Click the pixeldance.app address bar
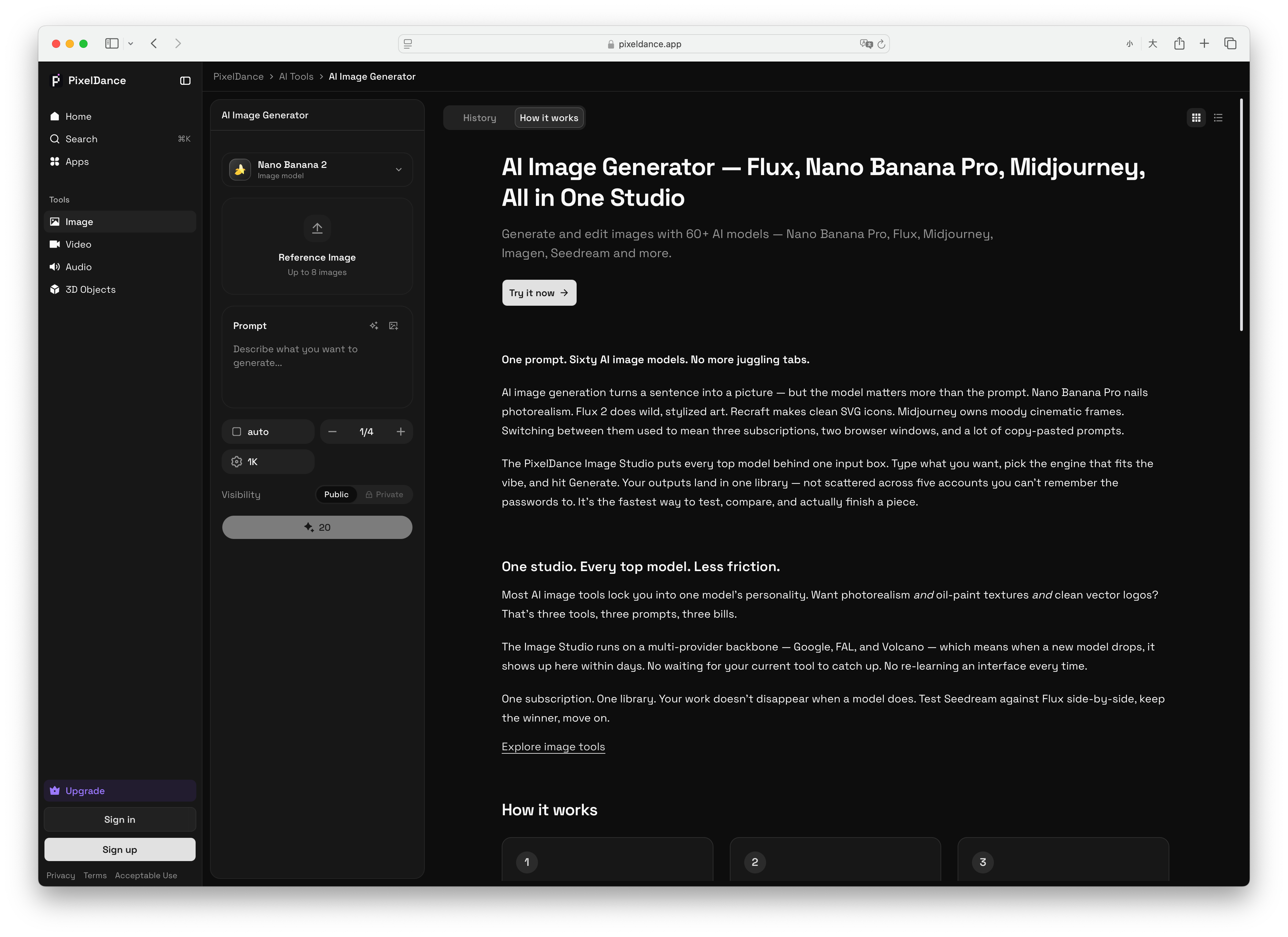This screenshot has width=1288, height=937. (644, 44)
